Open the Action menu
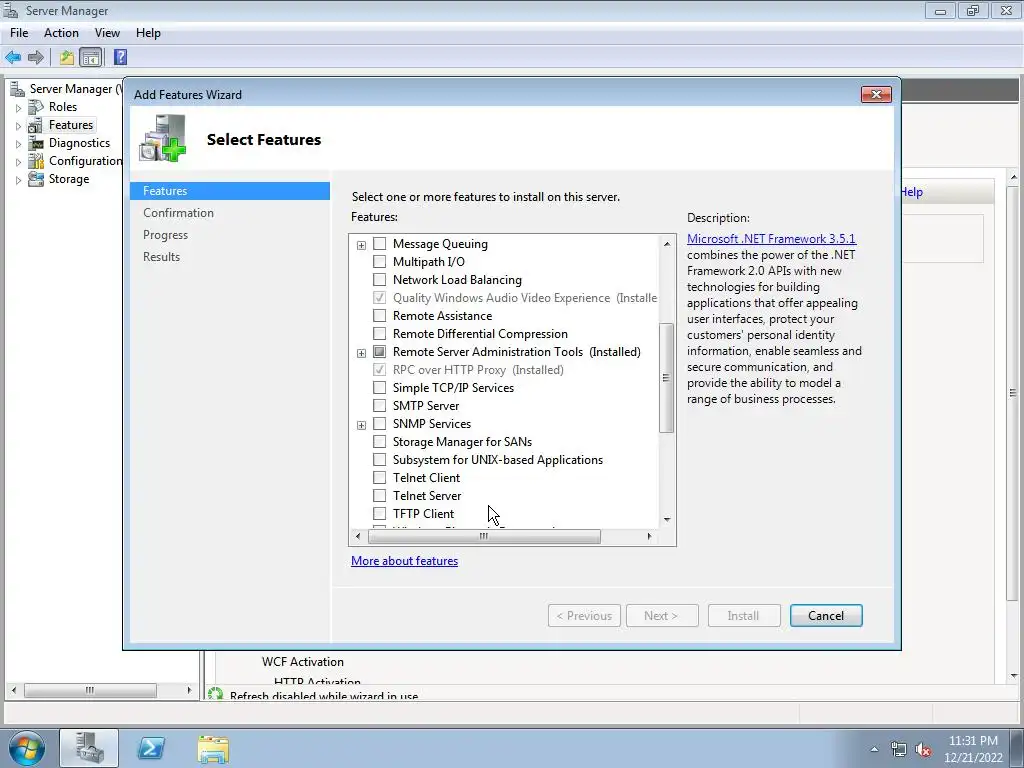 (61, 33)
